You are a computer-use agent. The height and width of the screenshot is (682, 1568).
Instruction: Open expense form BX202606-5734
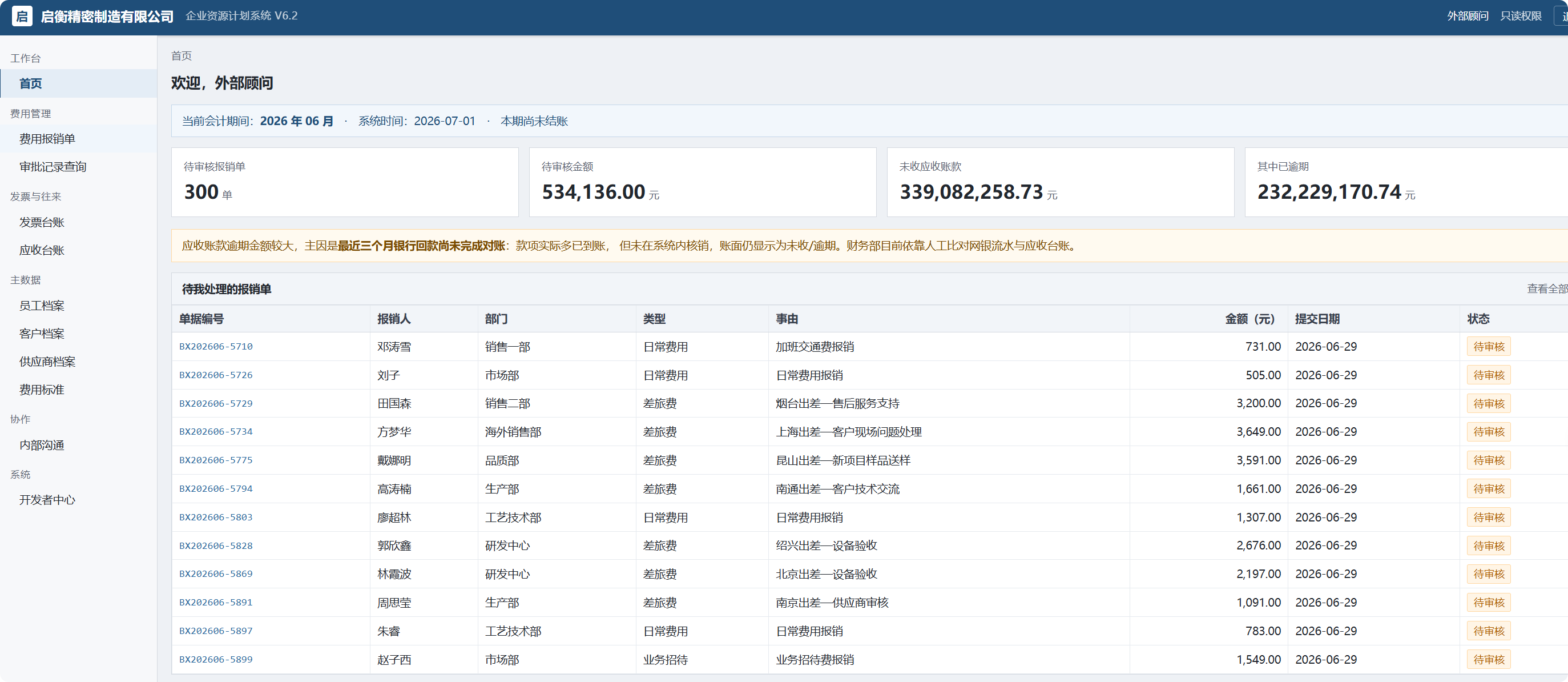pos(215,432)
